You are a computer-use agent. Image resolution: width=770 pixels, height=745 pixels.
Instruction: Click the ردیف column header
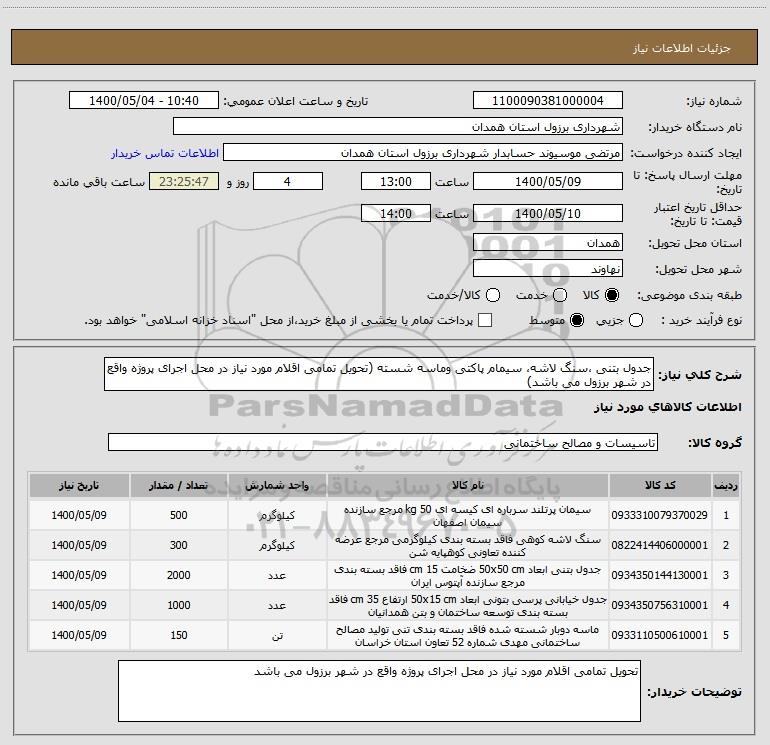point(726,485)
